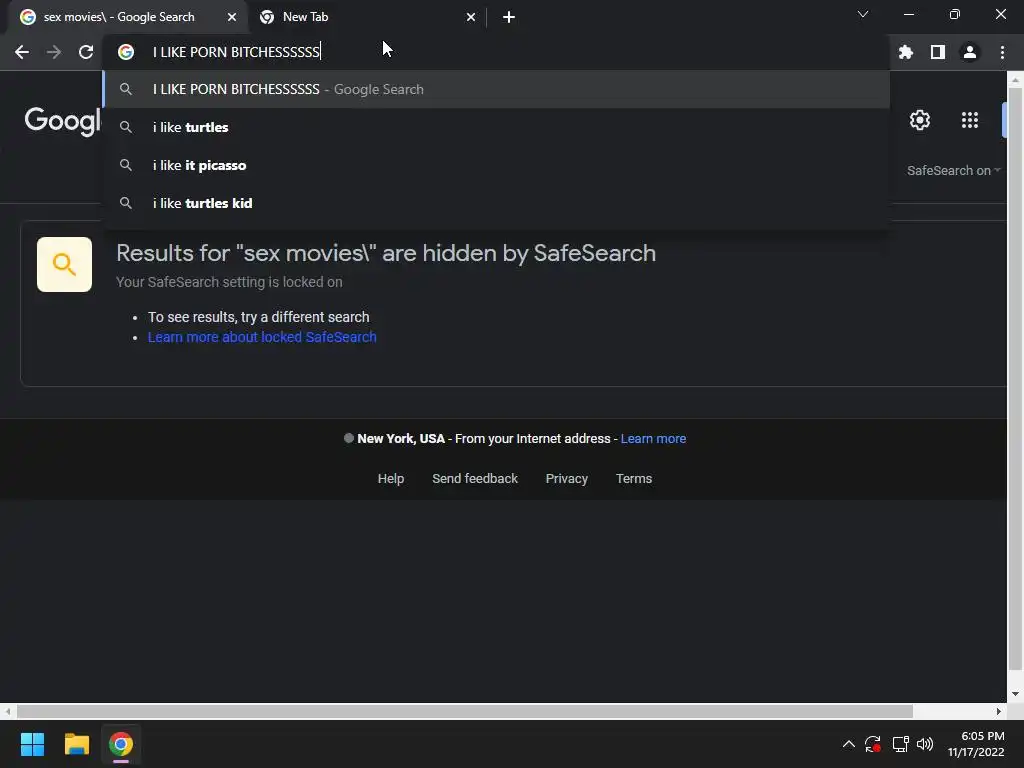This screenshot has width=1024, height=768.
Task: Reload the current page
Action: pos(86,52)
